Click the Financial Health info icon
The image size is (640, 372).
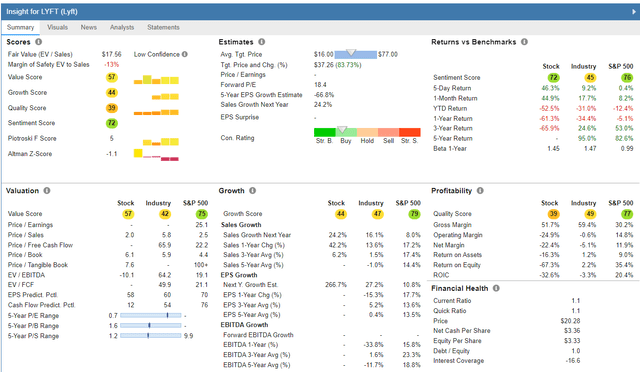pos(496,288)
